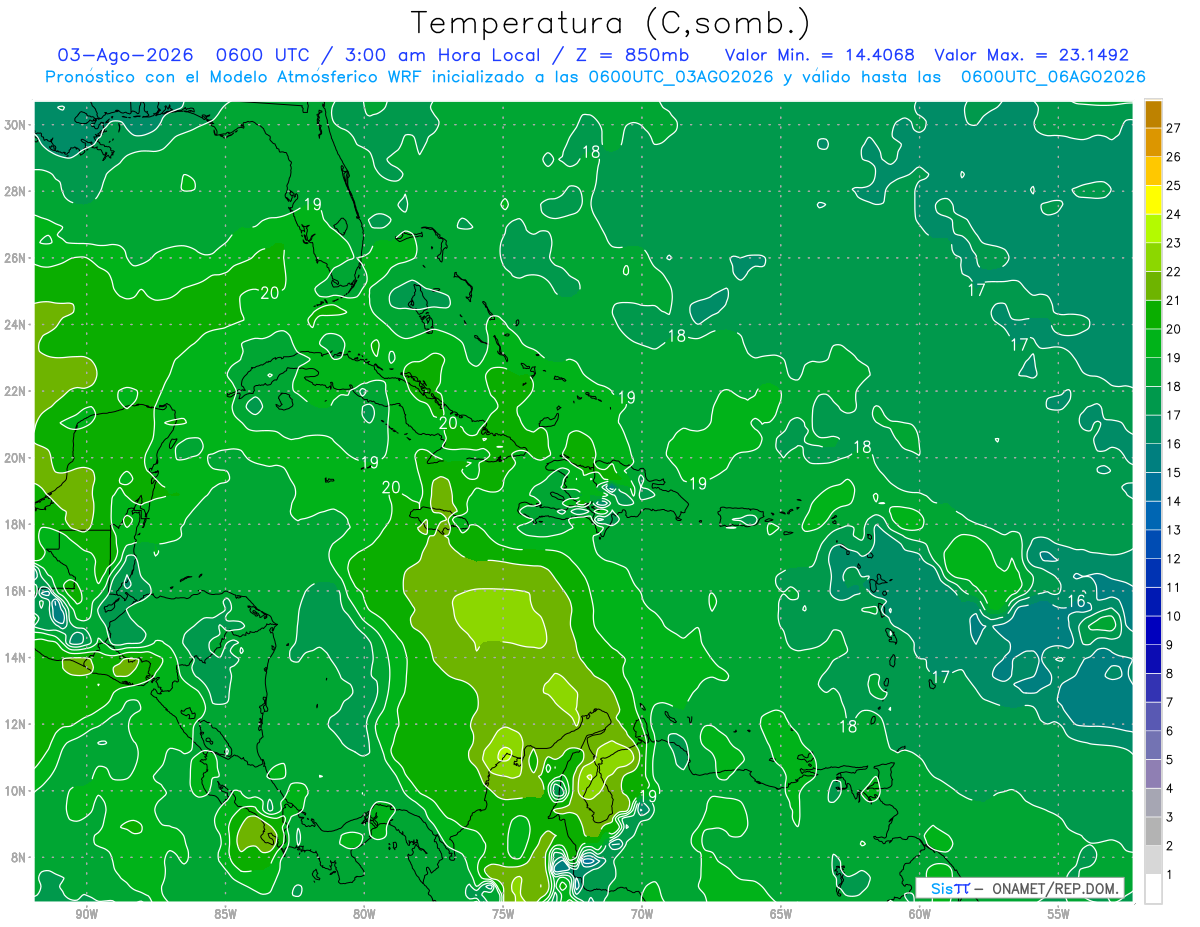Click legend value 23 on the color bar
This screenshot has width=1200, height=927.
pos(1174,242)
